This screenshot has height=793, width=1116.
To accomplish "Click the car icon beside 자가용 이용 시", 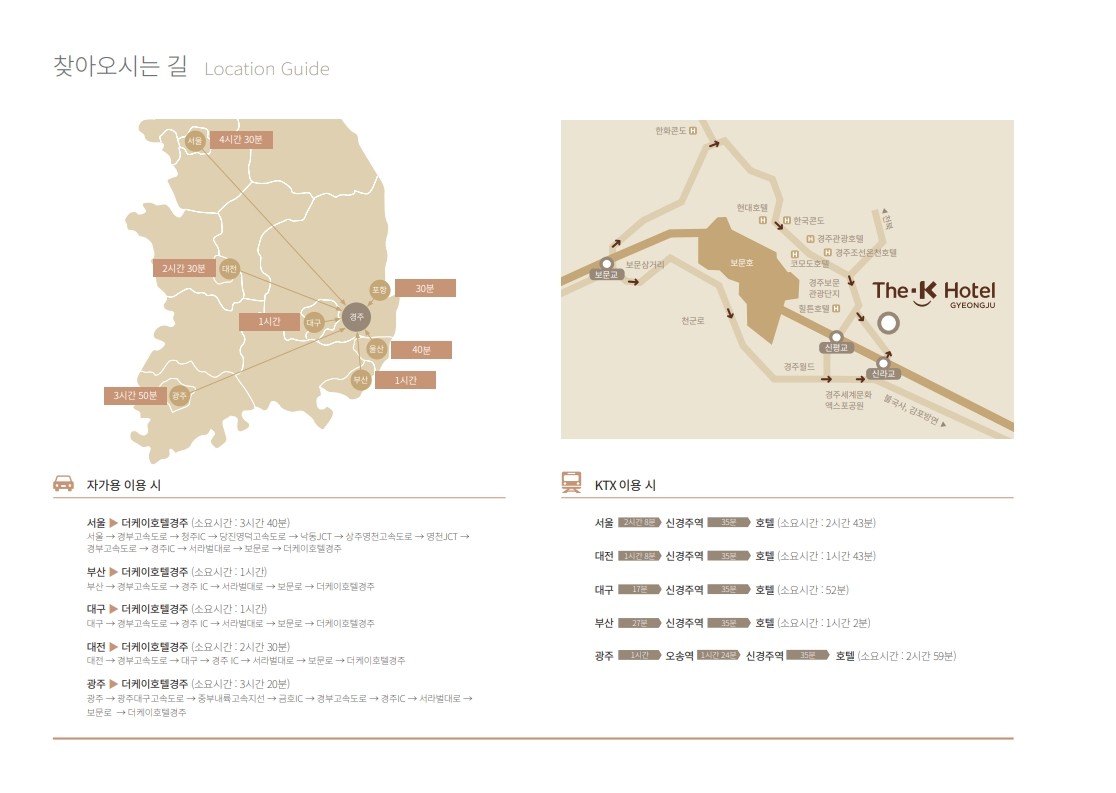I will coord(63,484).
